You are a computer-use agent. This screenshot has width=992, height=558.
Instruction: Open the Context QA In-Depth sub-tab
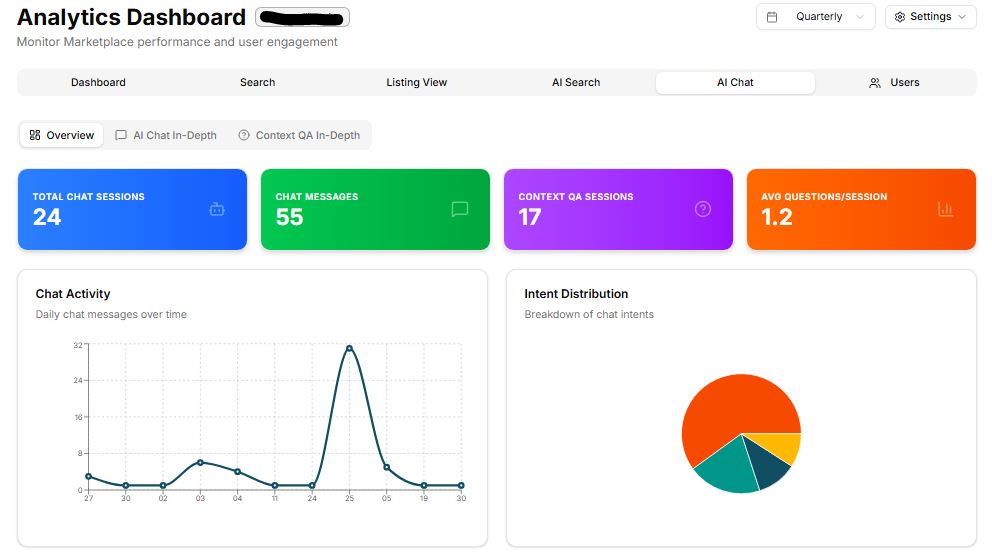(299, 135)
